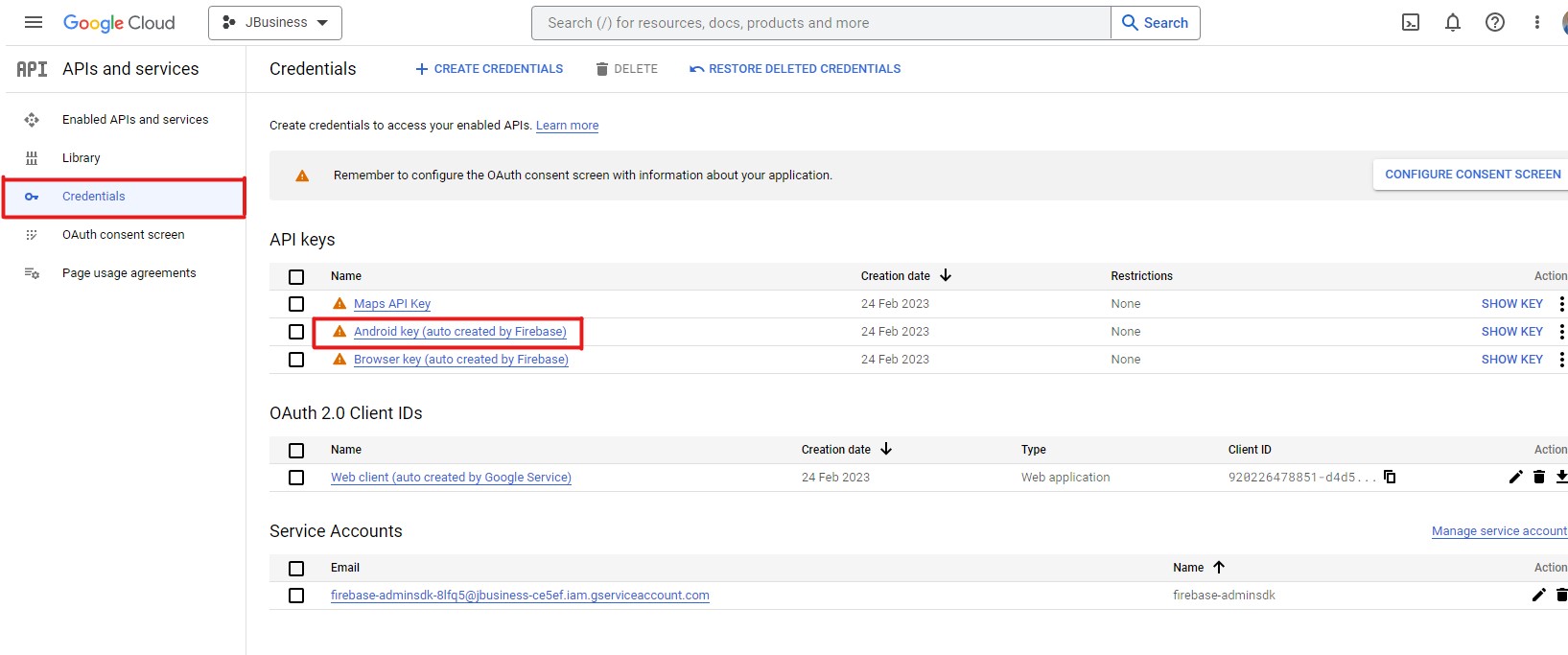The width and height of the screenshot is (1568, 655).
Task: Open the hamburger navigation menu
Action: coord(34,22)
